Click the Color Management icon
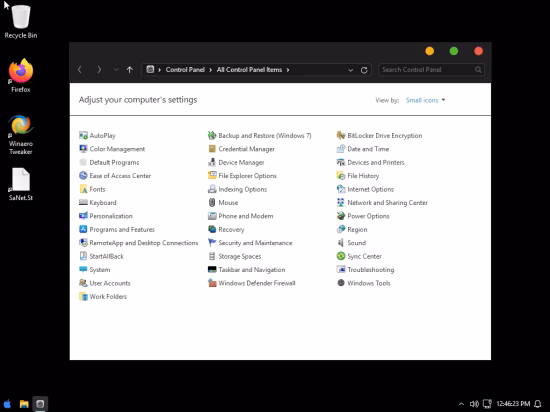 pos(83,149)
